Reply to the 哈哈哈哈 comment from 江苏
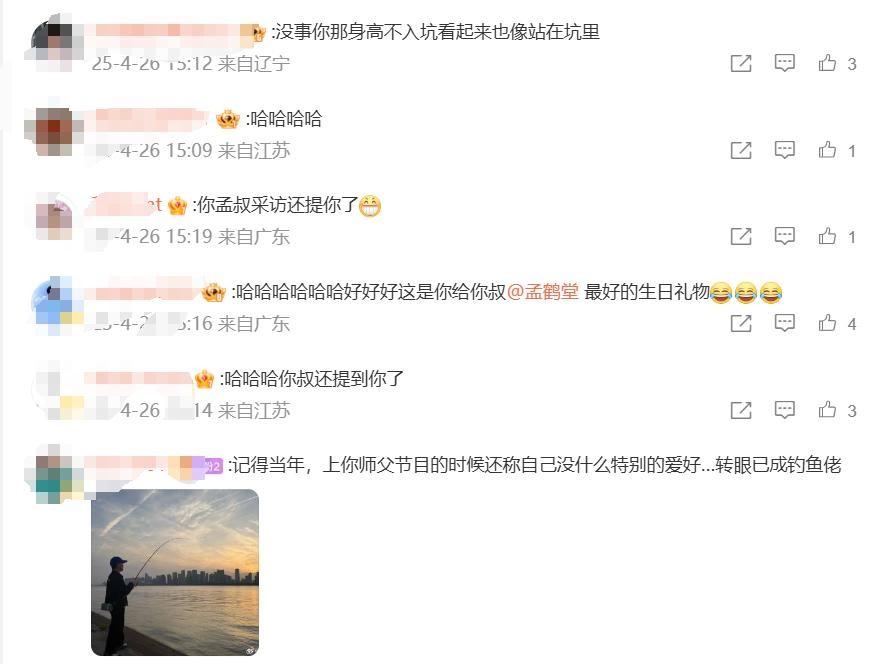 pyautogui.click(x=784, y=150)
